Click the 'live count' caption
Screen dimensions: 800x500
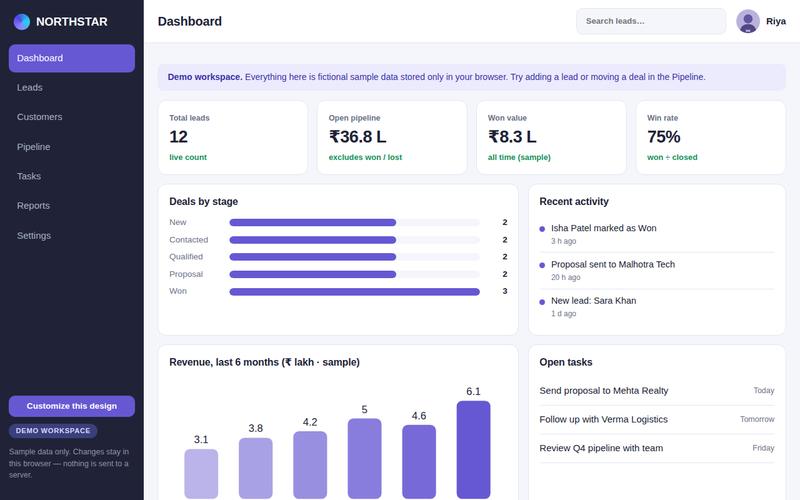(188, 157)
